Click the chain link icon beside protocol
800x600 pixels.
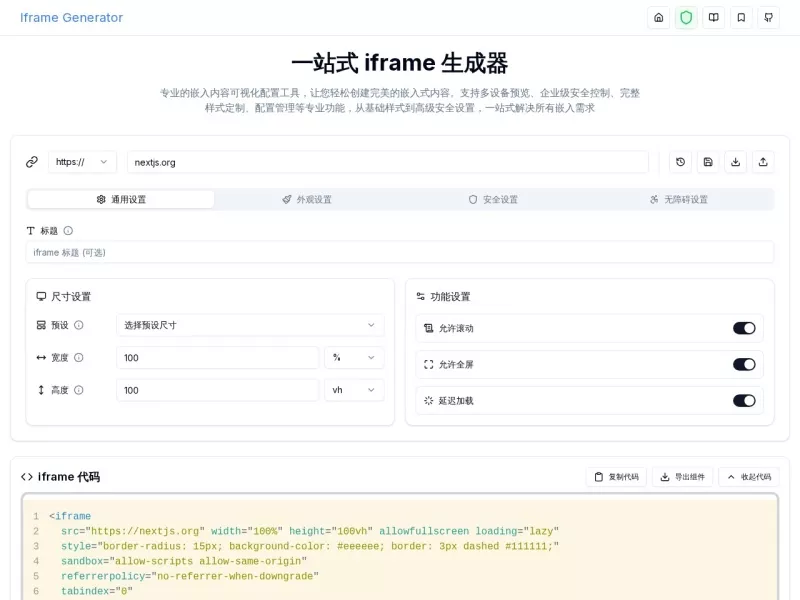tap(32, 162)
